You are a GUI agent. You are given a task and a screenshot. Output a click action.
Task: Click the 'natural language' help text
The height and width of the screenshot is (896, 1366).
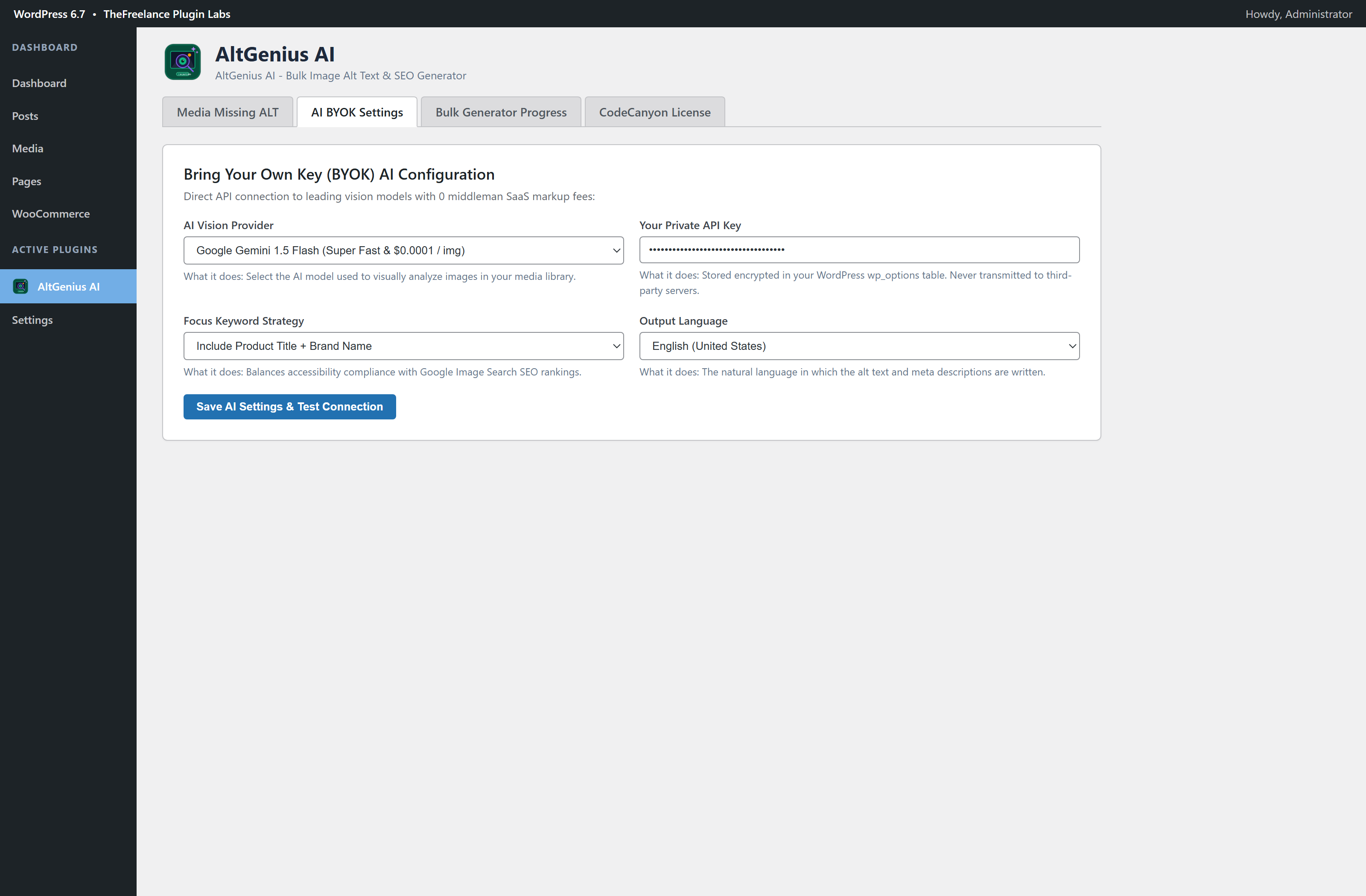tap(842, 372)
